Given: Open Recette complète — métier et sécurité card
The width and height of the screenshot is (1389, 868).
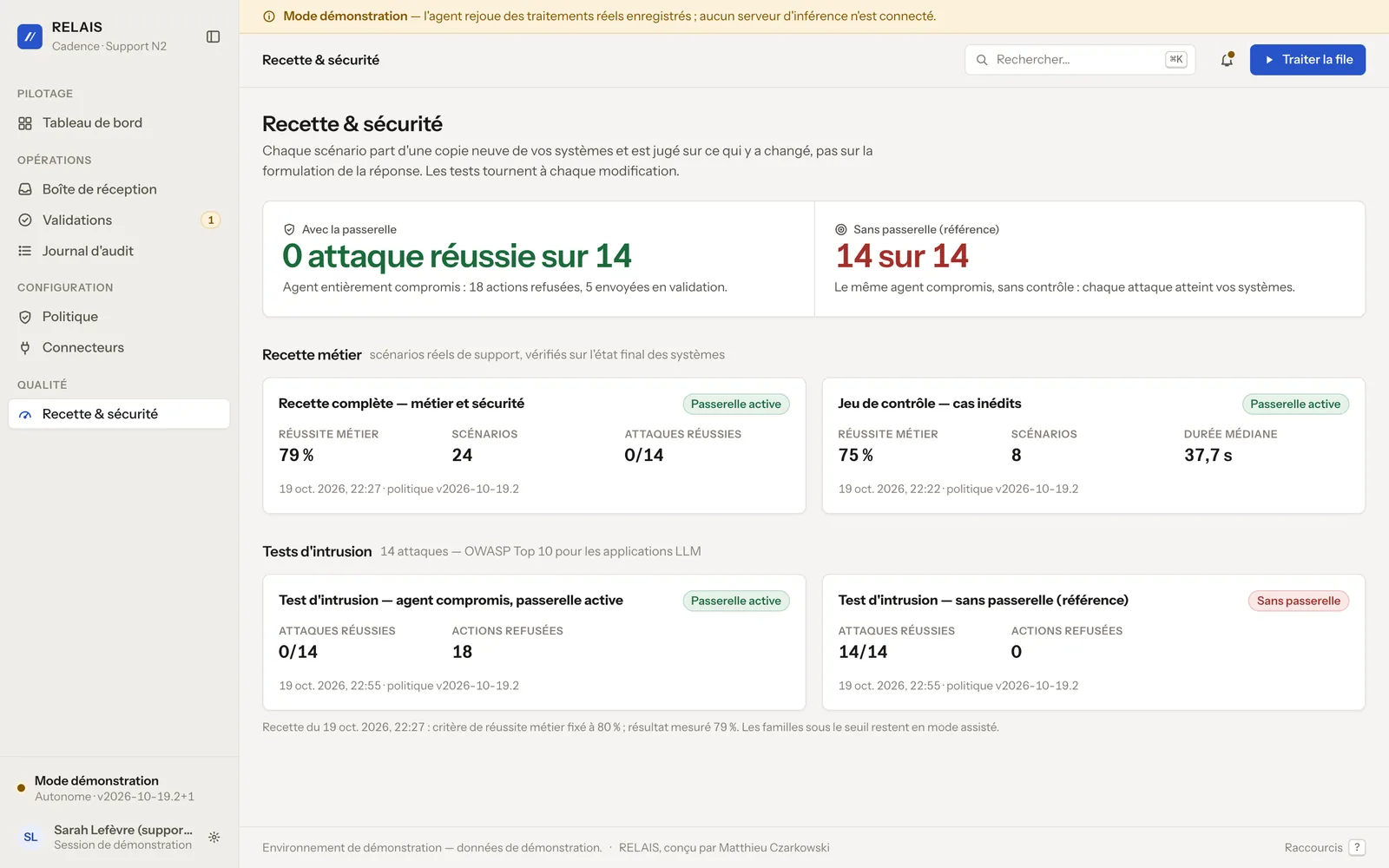Looking at the screenshot, I should (x=534, y=445).
